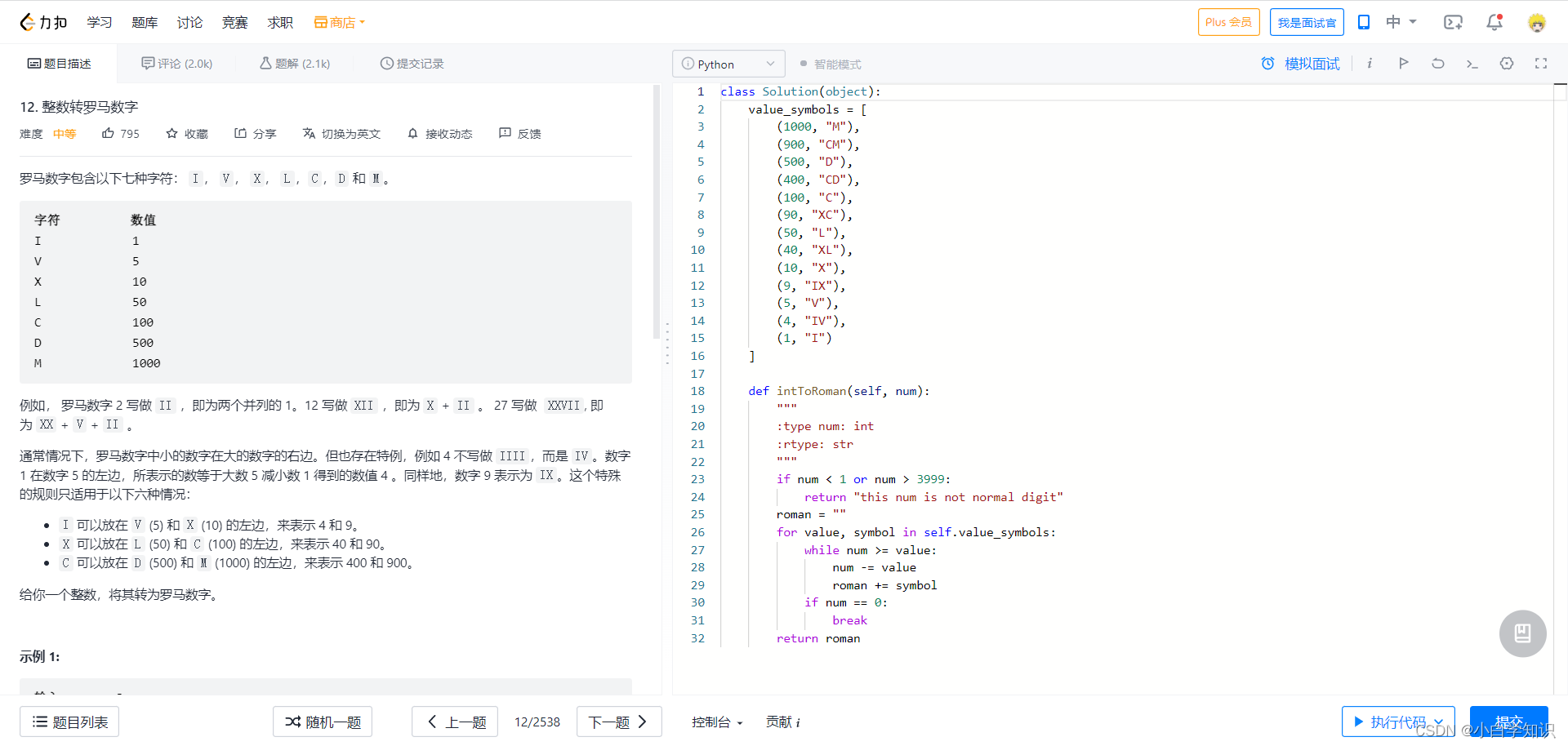Expand the 控制台 console panel

coord(717,722)
